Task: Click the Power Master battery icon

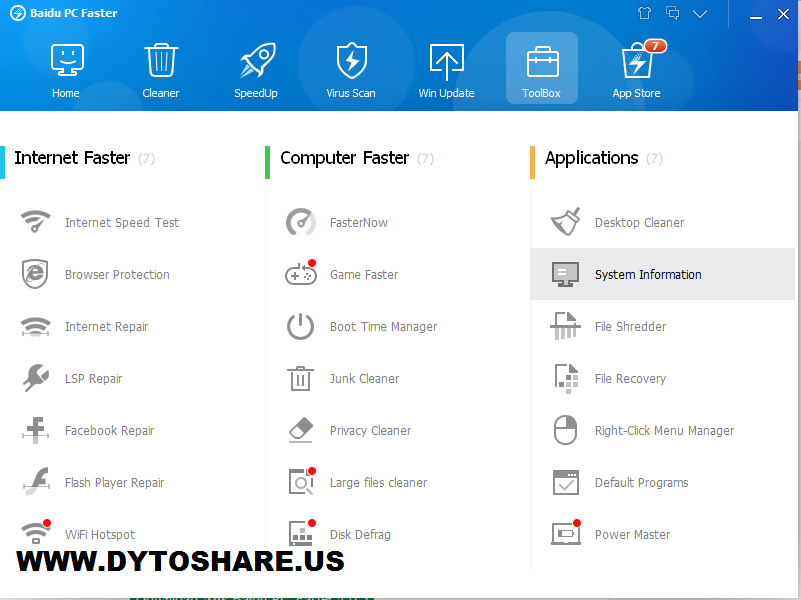Action: [567, 533]
